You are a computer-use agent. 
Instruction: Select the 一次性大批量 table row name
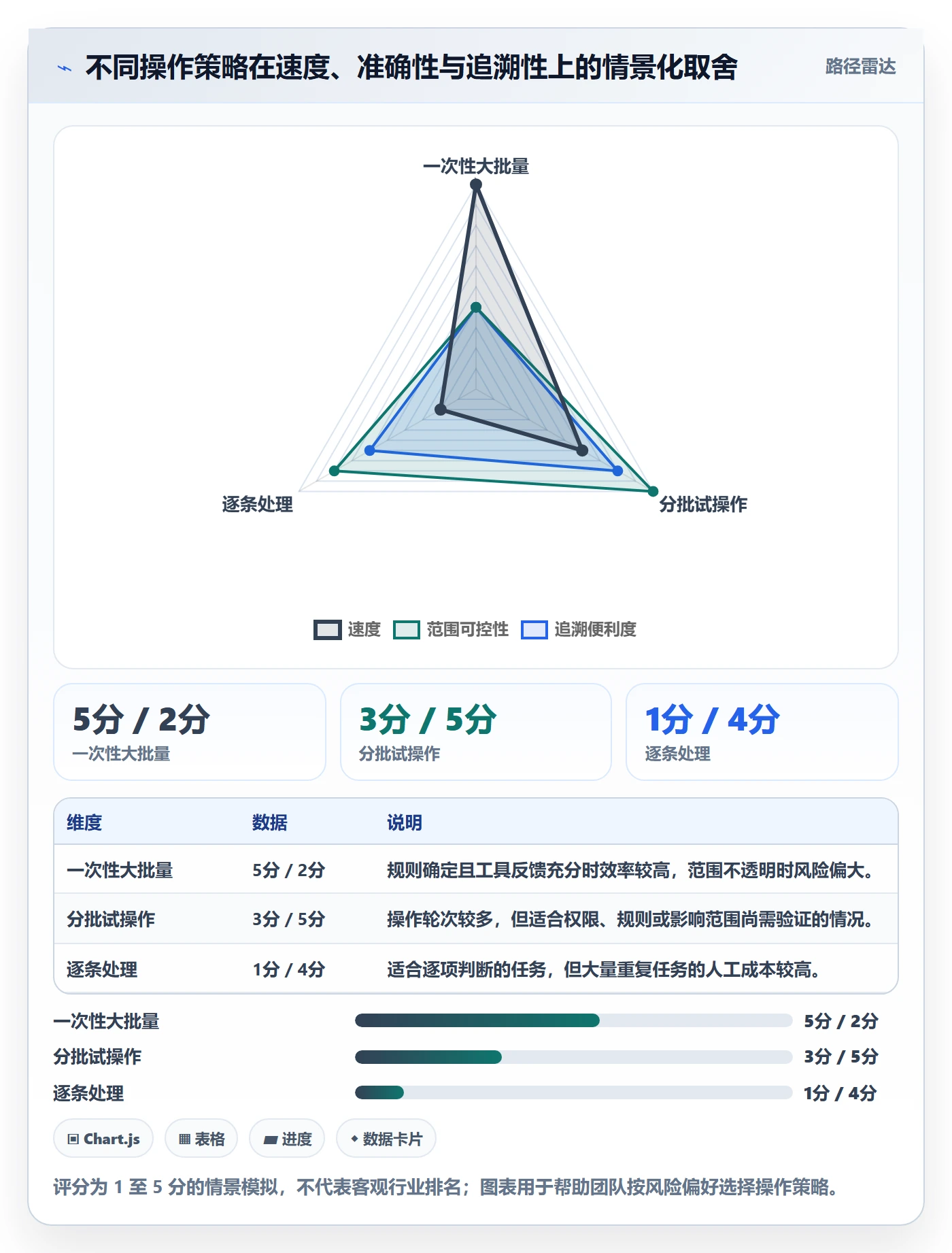(x=120, y=870)
